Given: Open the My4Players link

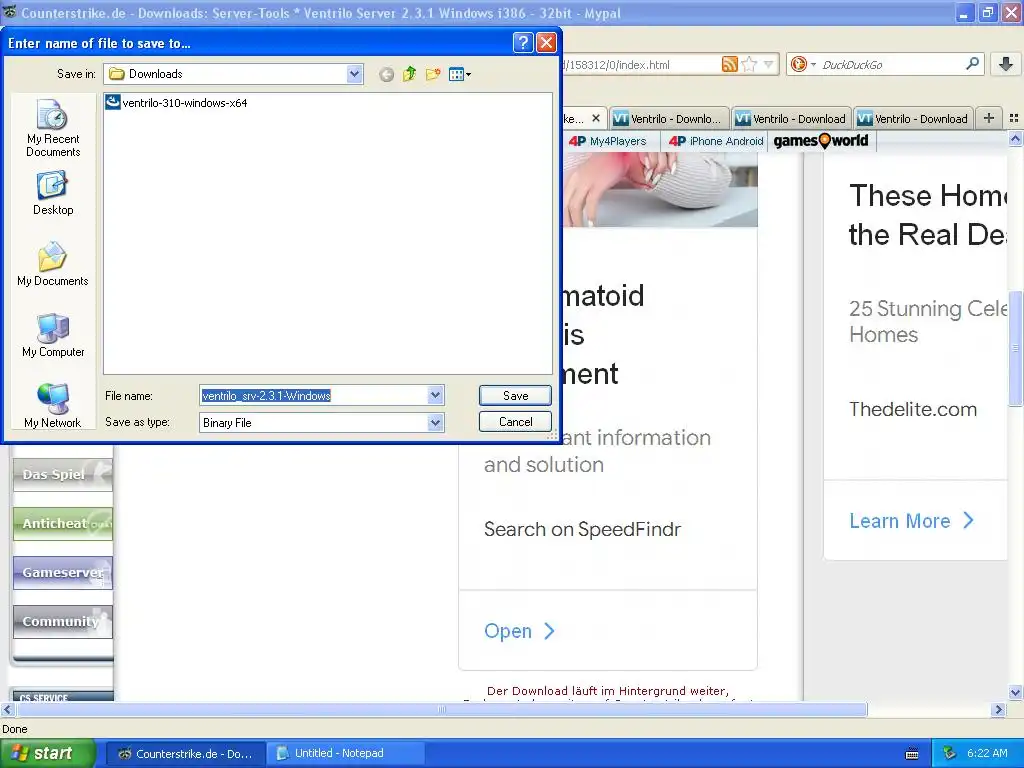Looking at the screenshot, I should pyautogui.click(x=607, y=141).
